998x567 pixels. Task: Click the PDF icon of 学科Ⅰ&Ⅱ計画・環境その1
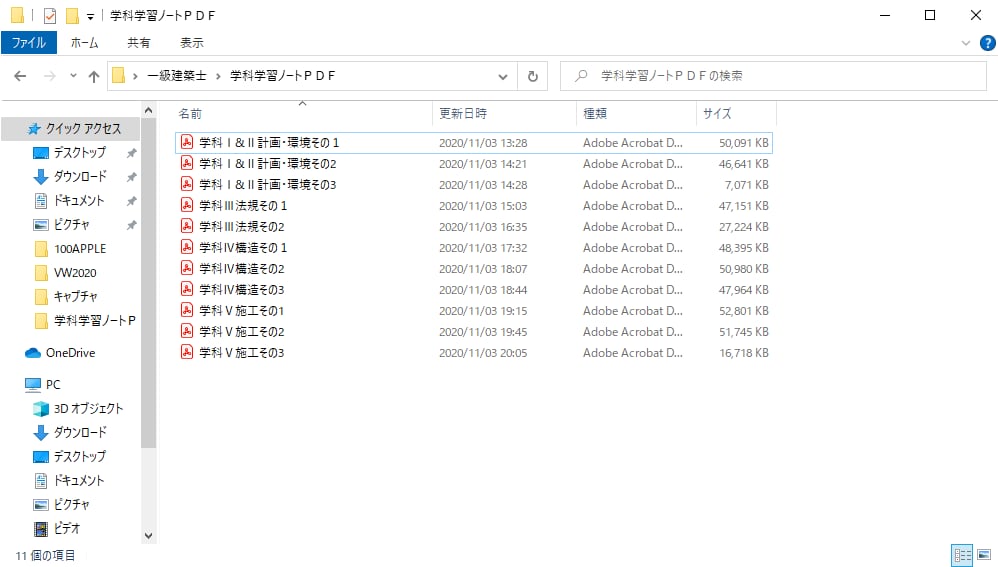[x=186, y=142]
